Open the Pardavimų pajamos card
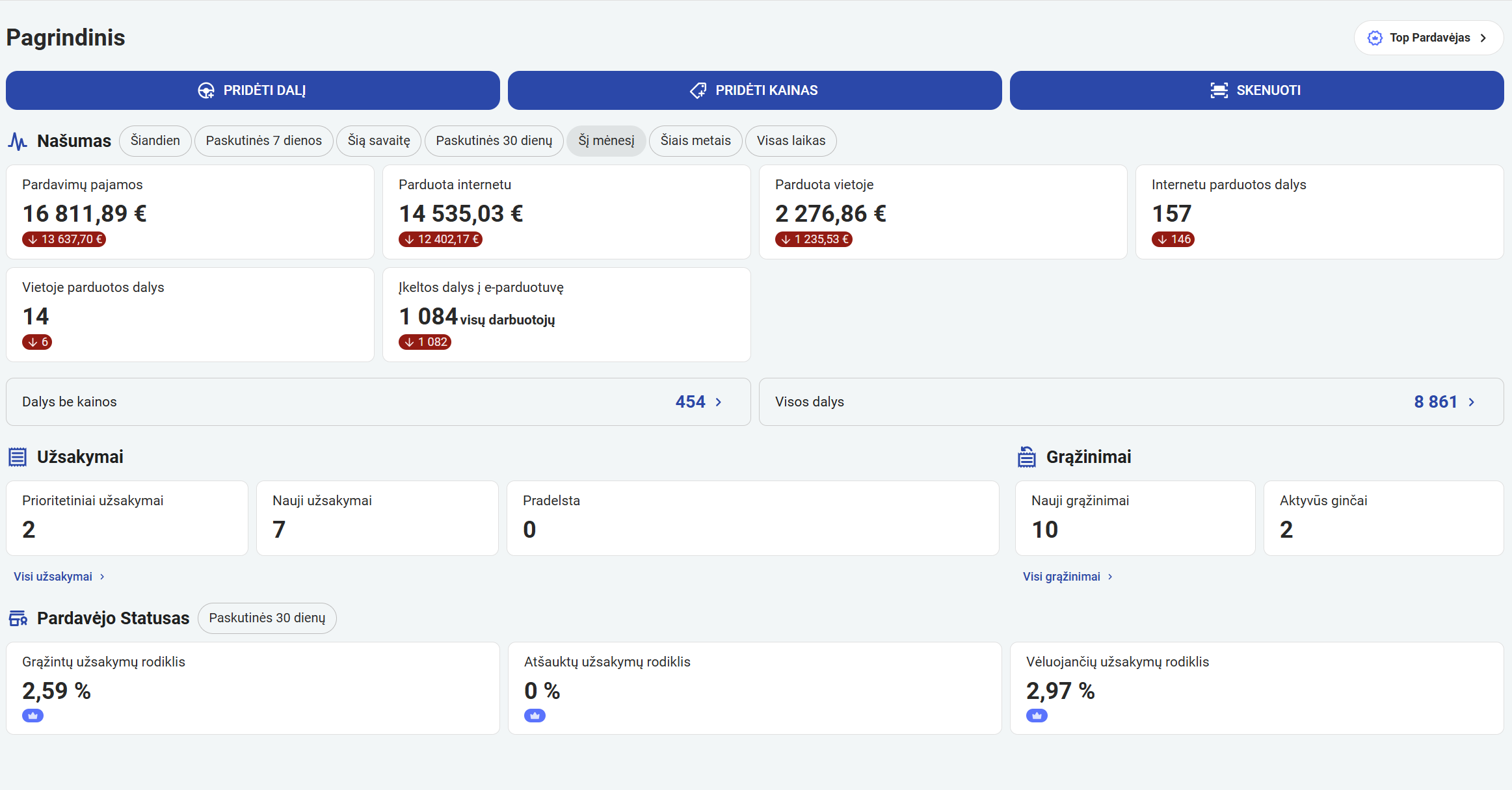This screenshot has height=790, width=1512. pos(191,212)
